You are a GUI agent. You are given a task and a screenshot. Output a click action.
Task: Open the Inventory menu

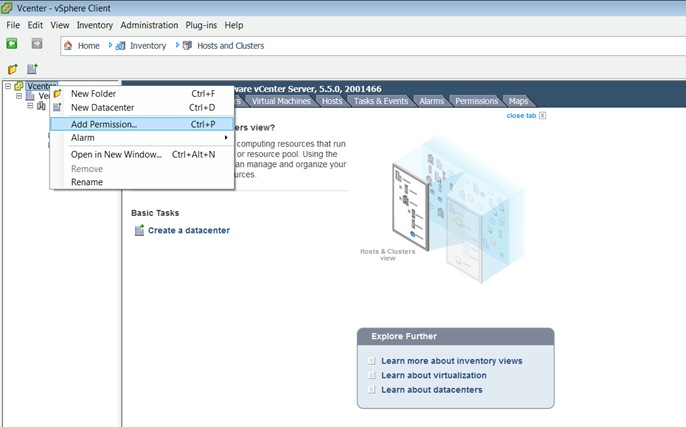(94, 25)
